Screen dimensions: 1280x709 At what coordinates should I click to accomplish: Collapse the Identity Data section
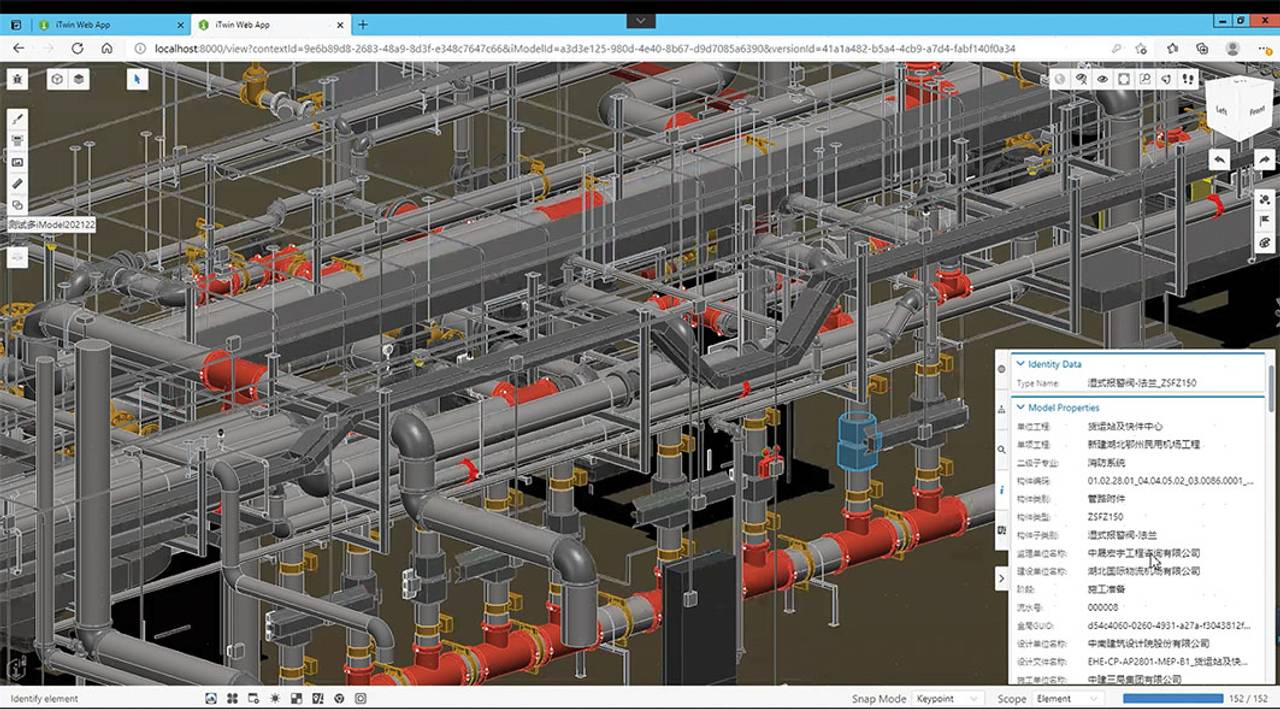[1020, 364]
